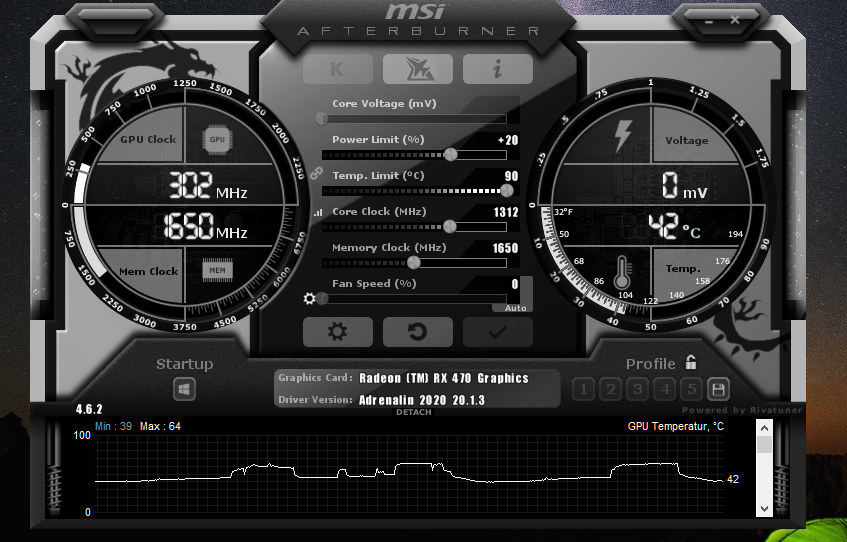This screenshot has width=847, height=542.
Task: Click the thermometer temperature icon
Action: [622, 273]
